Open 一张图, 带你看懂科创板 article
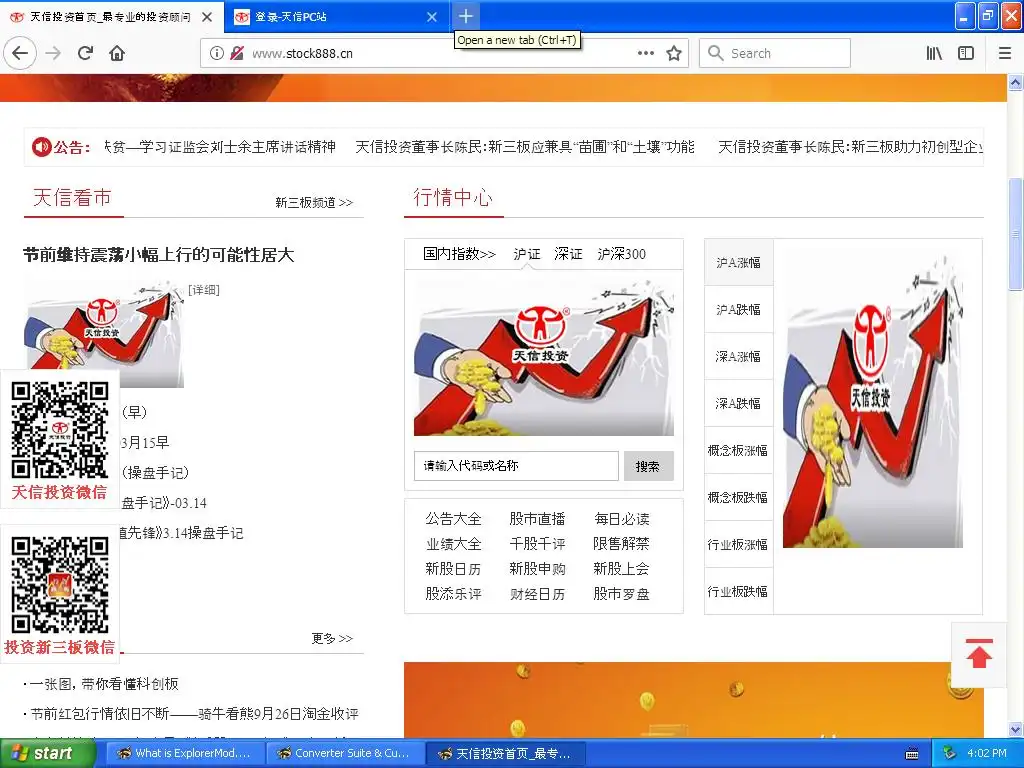 [104, 684]
